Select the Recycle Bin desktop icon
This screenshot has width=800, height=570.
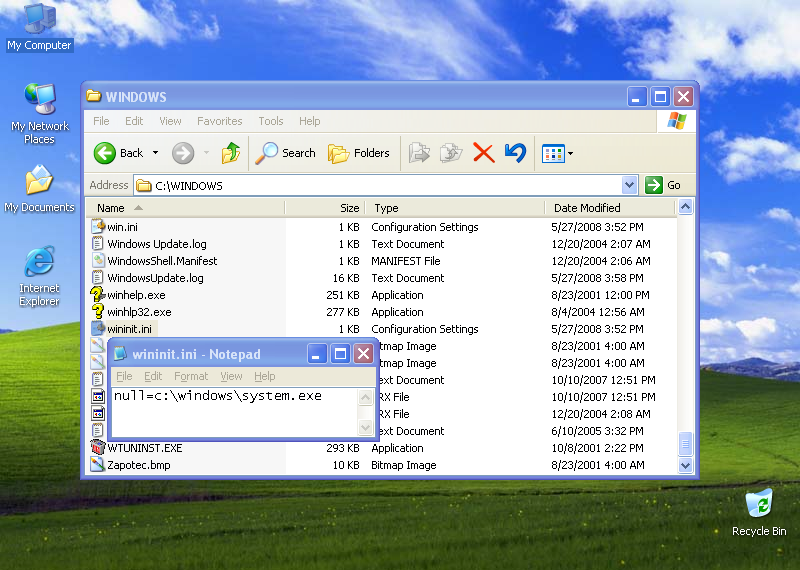coord(759,513)
